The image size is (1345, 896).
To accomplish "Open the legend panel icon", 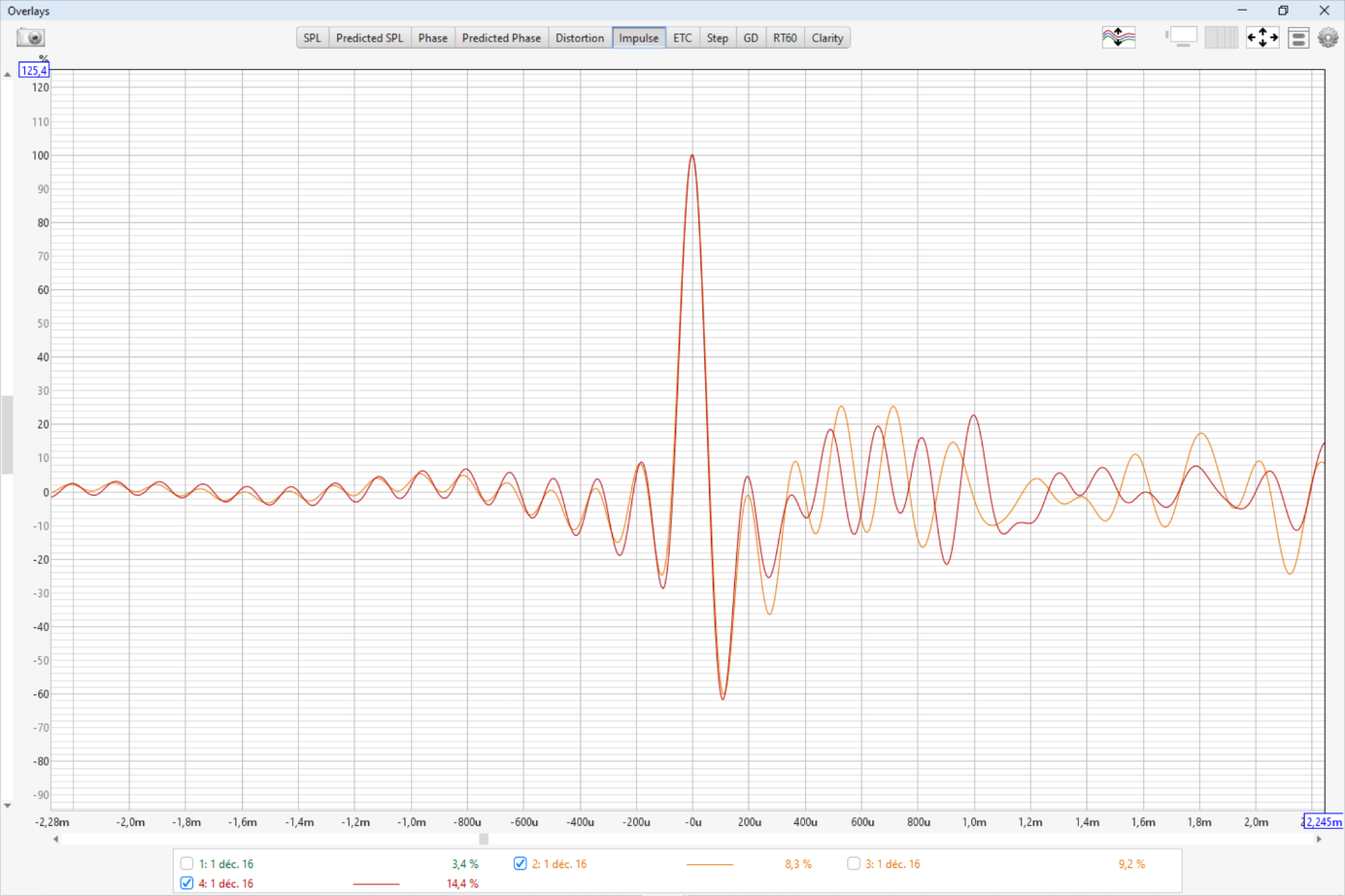I will tap(1298, 37).
